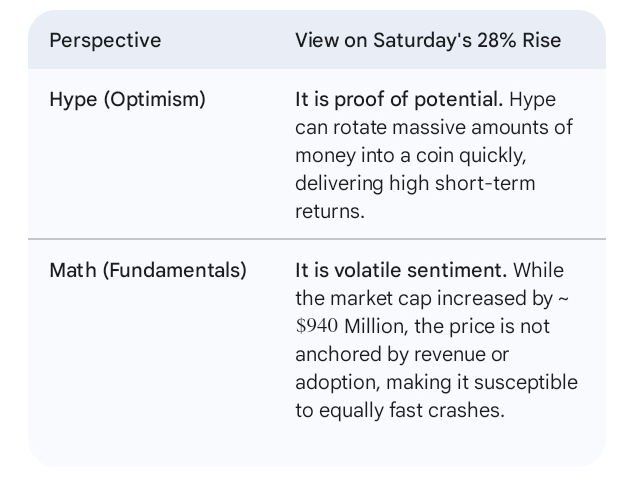
Task: Click the divider line between table rows
Action: (x=316, y=240)
